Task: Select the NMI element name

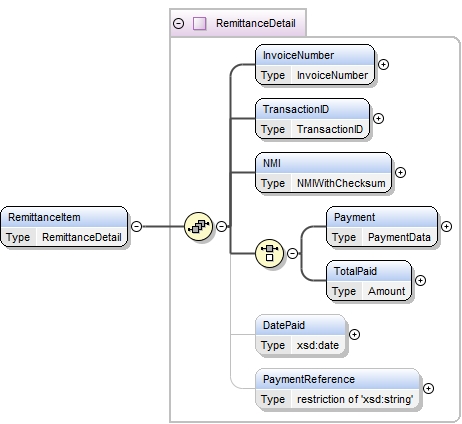Action: [272, 163]
